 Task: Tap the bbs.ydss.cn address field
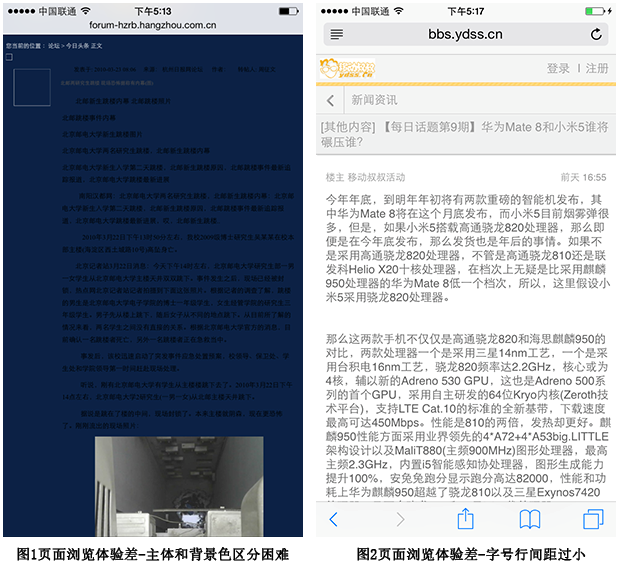click(x=465, y=34)
